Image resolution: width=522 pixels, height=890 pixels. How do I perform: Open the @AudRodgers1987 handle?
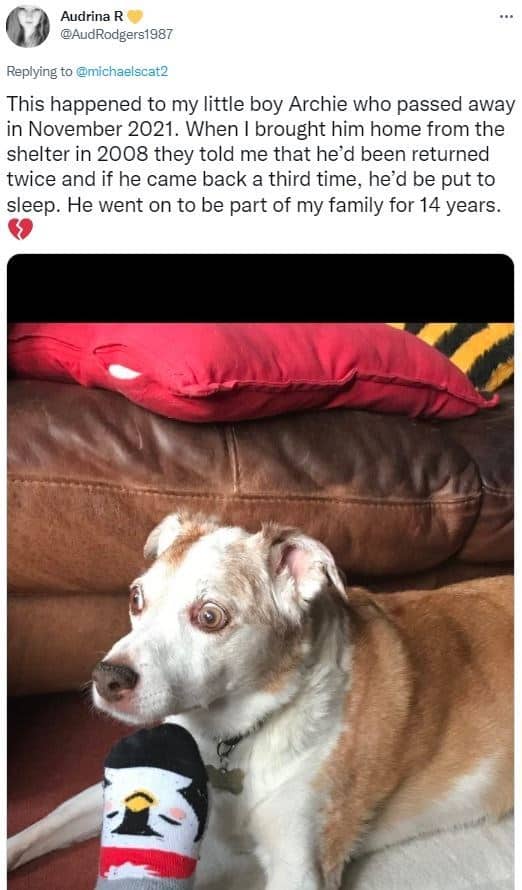tap(116, 35)
